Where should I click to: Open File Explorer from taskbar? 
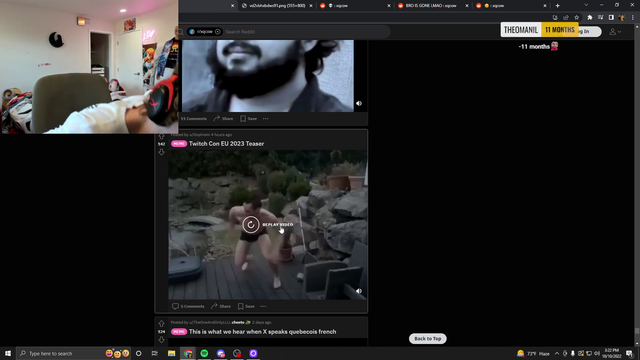pos(171,353)
